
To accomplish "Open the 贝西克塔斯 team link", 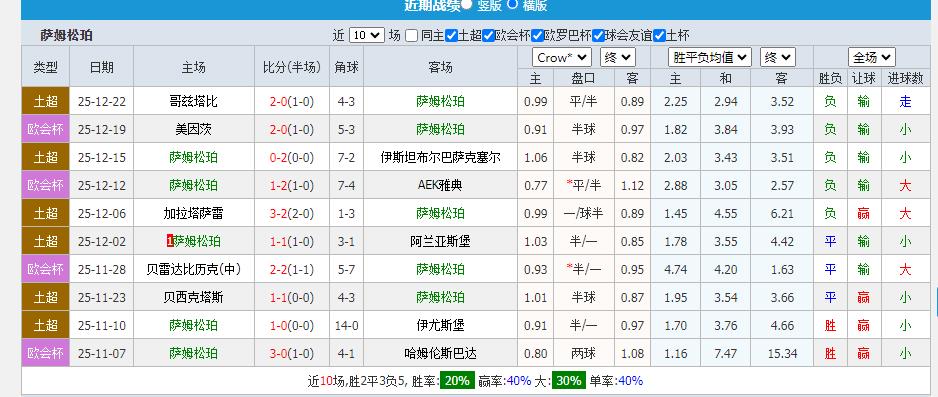I will click(x=193, y=298).
